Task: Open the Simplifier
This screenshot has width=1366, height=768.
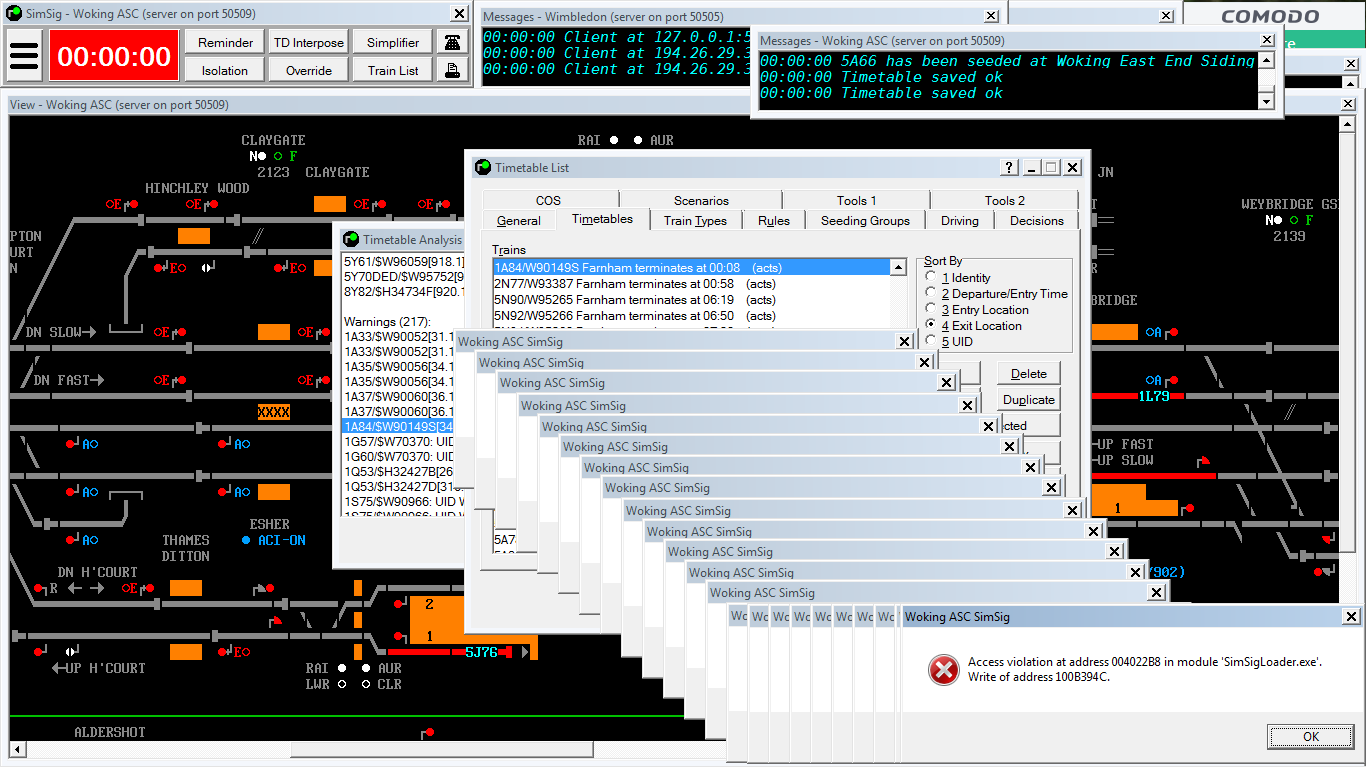Action: (x=393, y=42)
